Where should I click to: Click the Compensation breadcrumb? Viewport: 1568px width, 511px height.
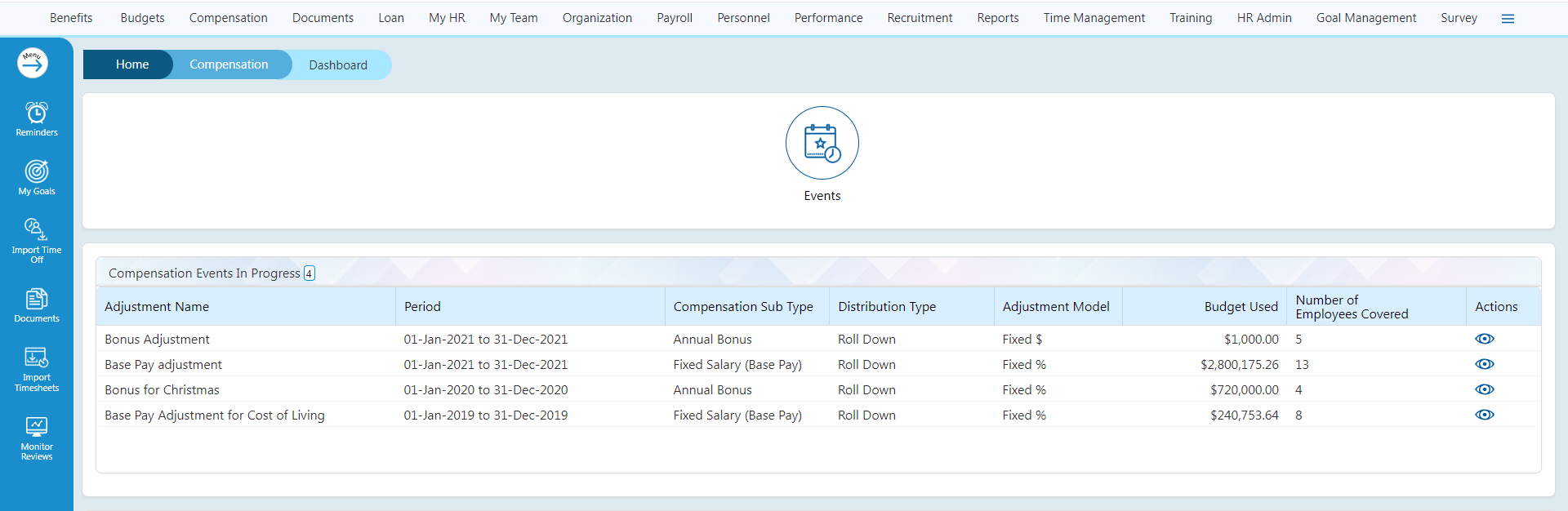229,64
